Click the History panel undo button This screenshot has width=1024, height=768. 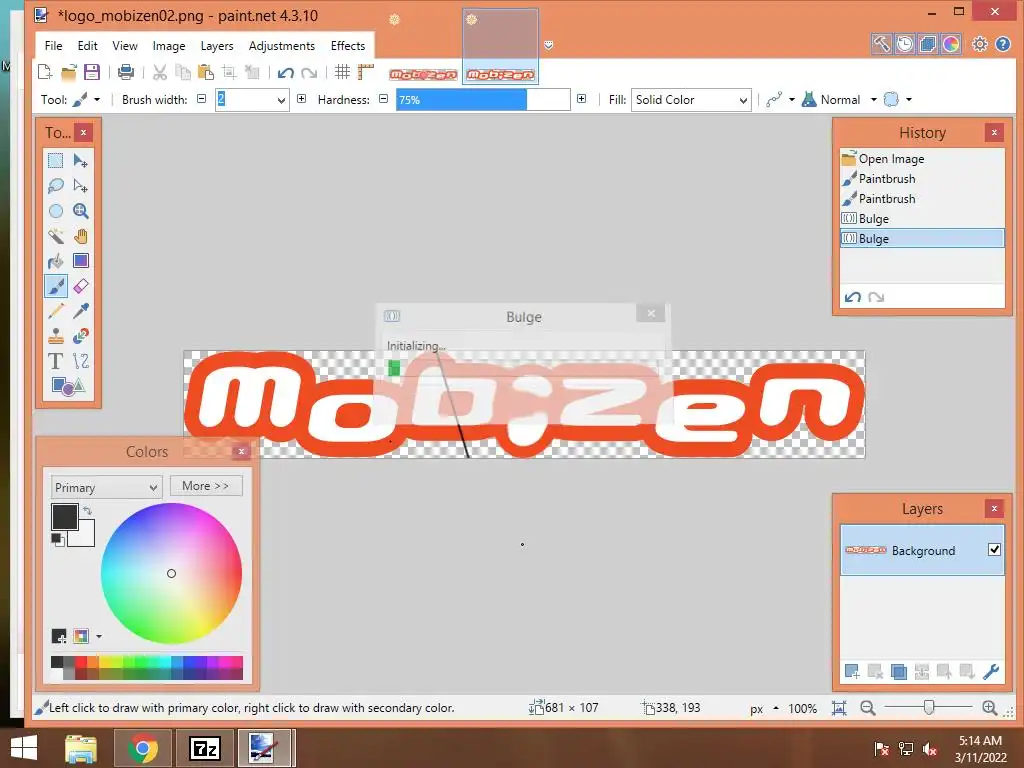tap(852, 297)
